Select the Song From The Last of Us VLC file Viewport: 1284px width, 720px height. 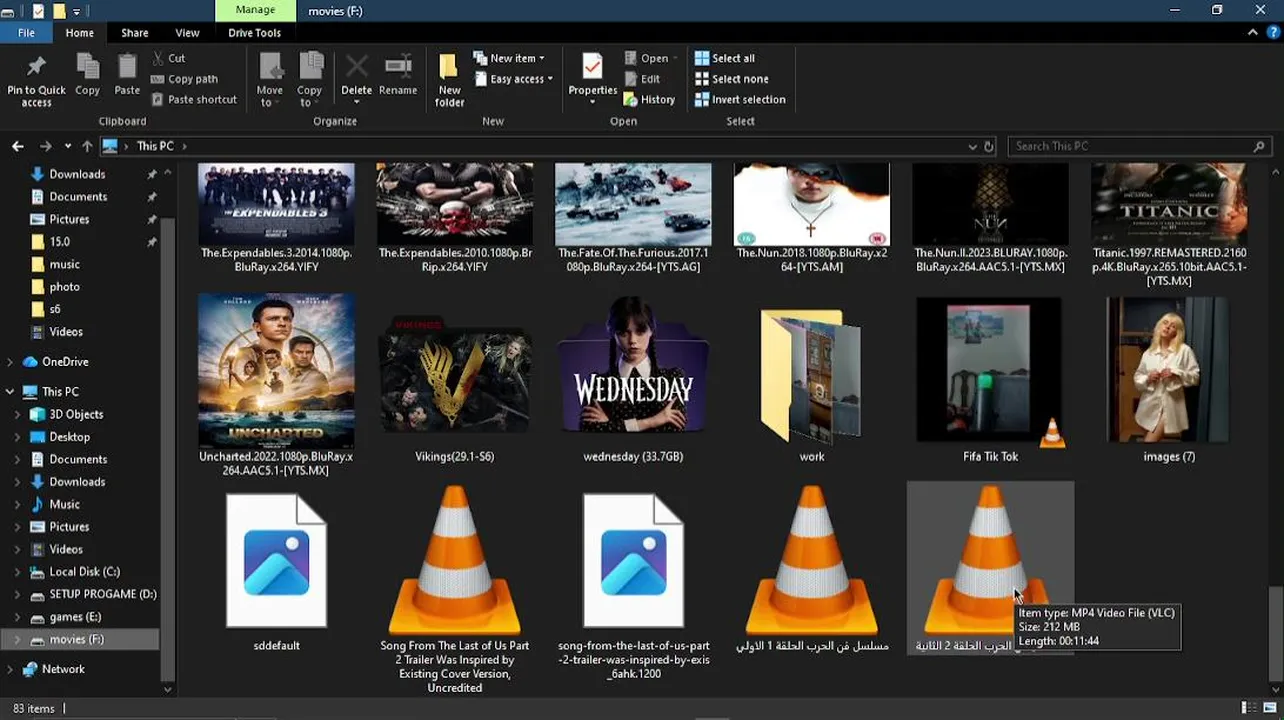(x=454, y=589)
